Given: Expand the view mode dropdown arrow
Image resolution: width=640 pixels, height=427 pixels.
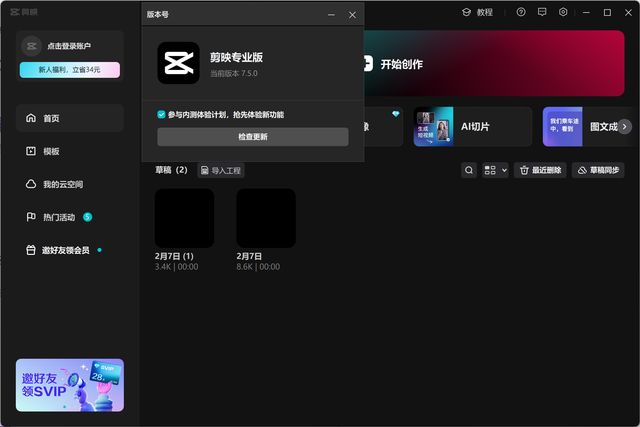Looking at the screenshot, I should tap(504, 170).
